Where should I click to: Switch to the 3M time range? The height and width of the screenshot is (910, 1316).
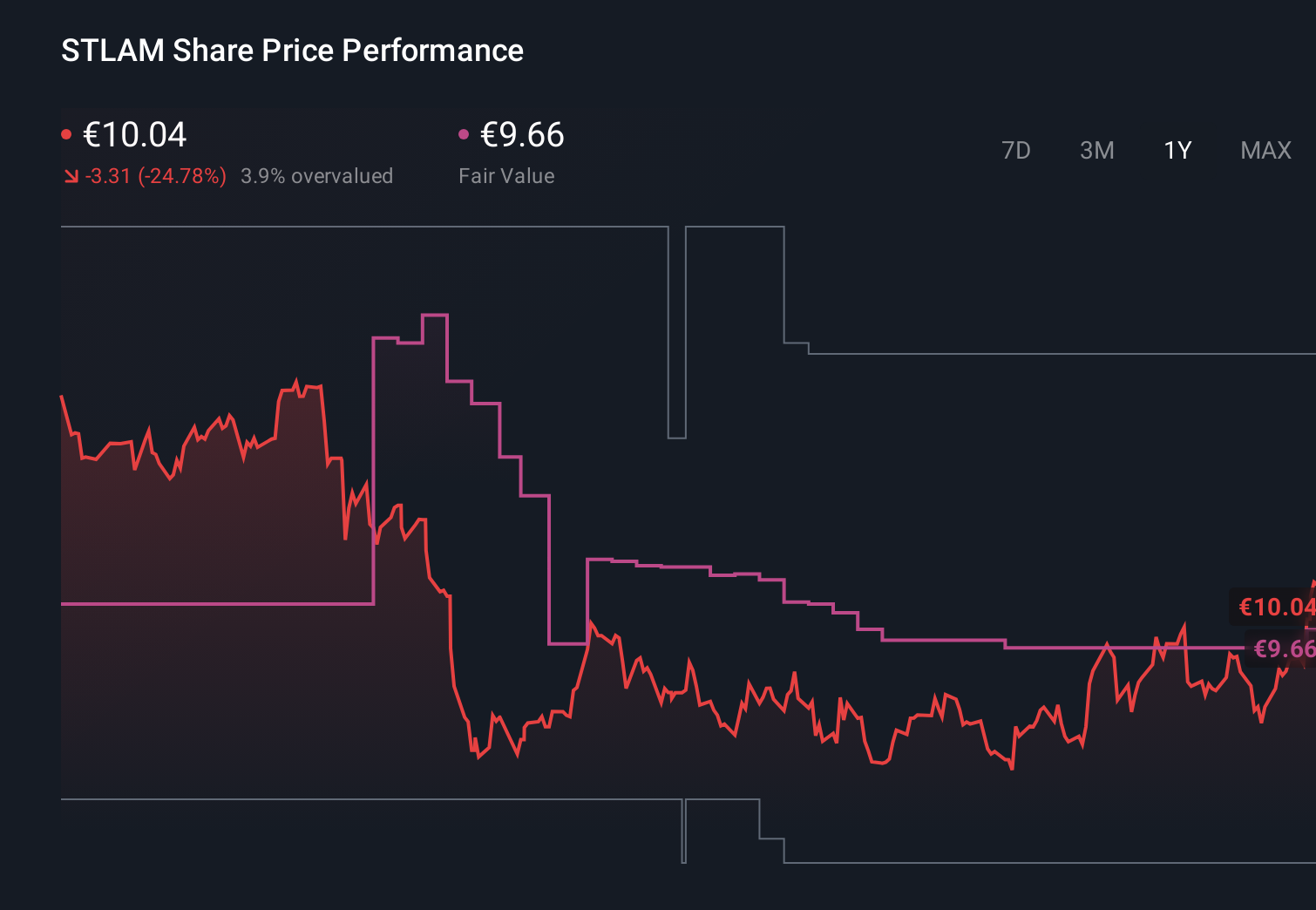[1096, 150]
